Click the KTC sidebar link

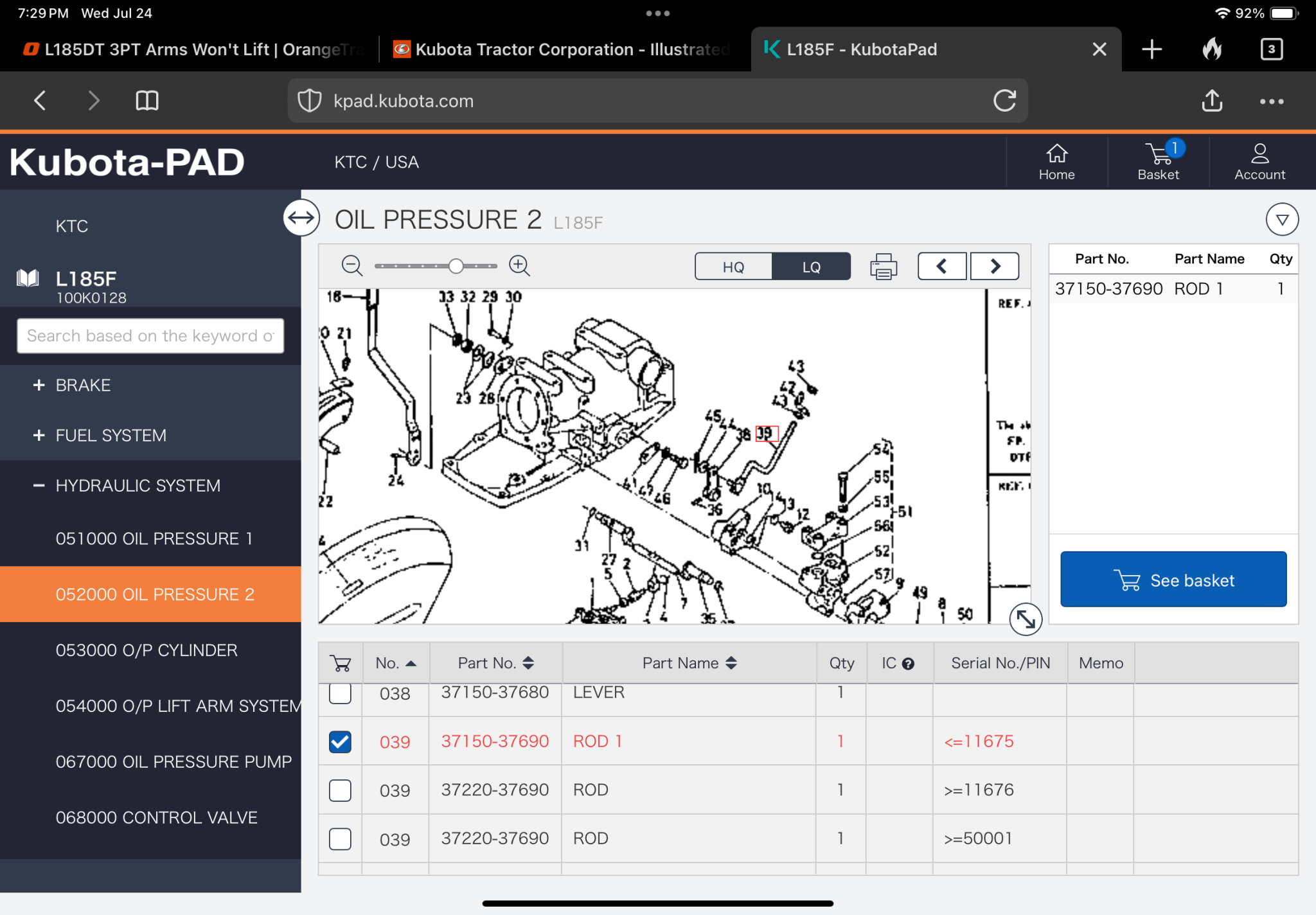pos(72,226)
